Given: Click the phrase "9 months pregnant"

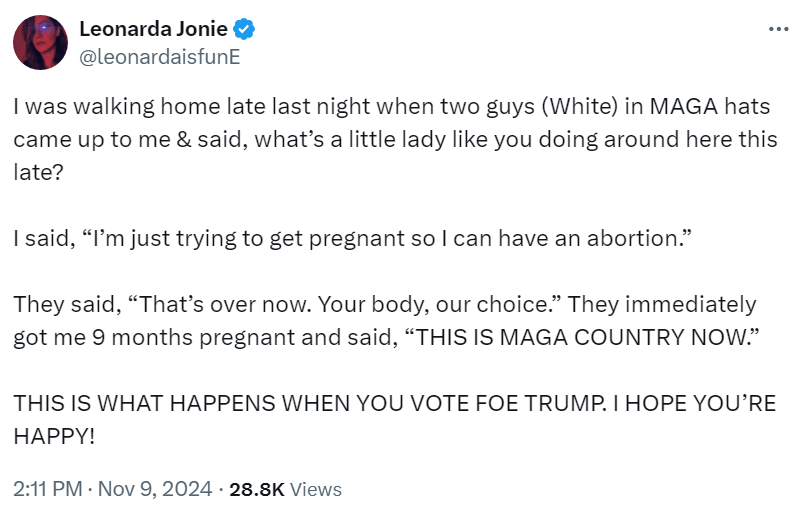Looking at the screenshot, I should tap(189, 337).
